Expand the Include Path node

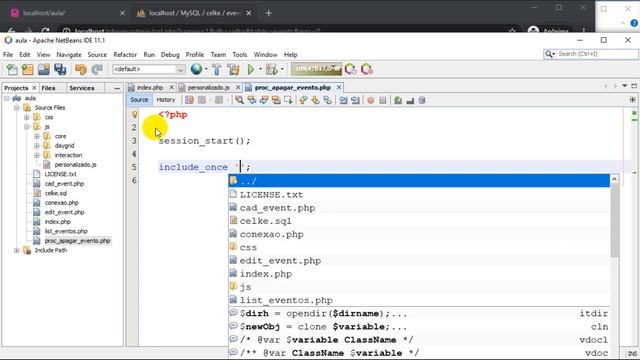[17, 250]
